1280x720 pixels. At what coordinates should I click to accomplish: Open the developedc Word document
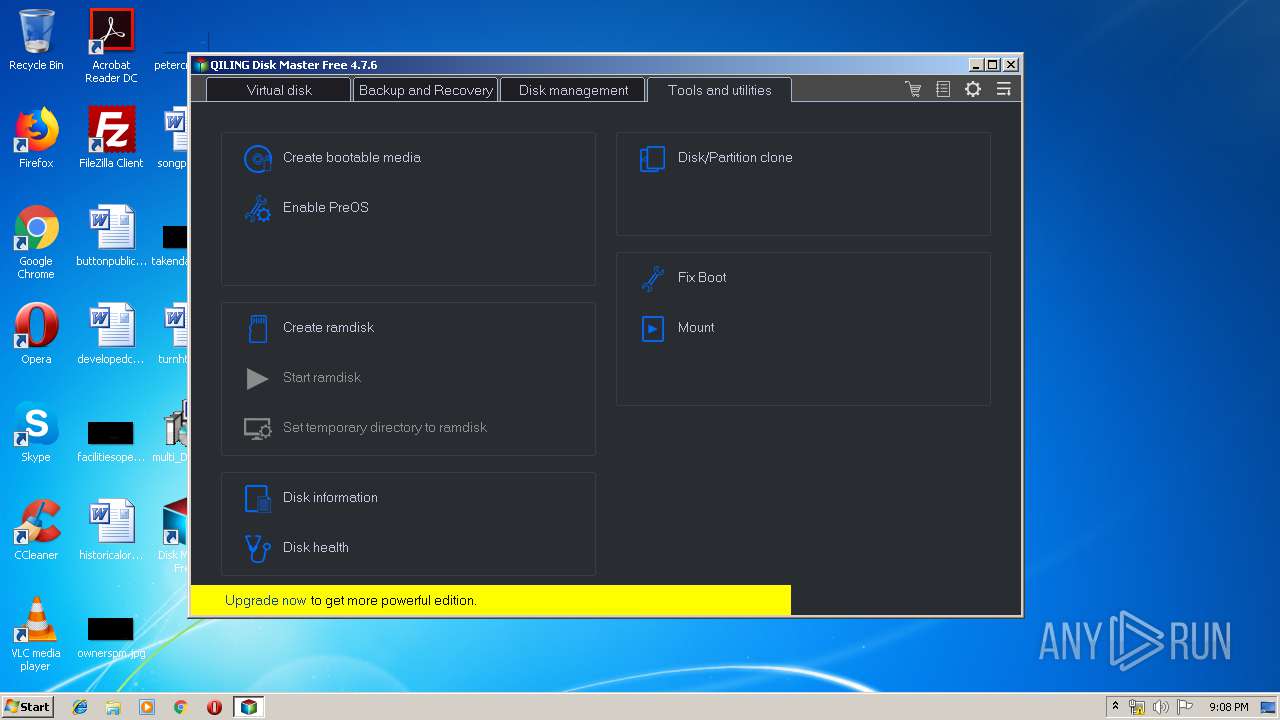111,334
